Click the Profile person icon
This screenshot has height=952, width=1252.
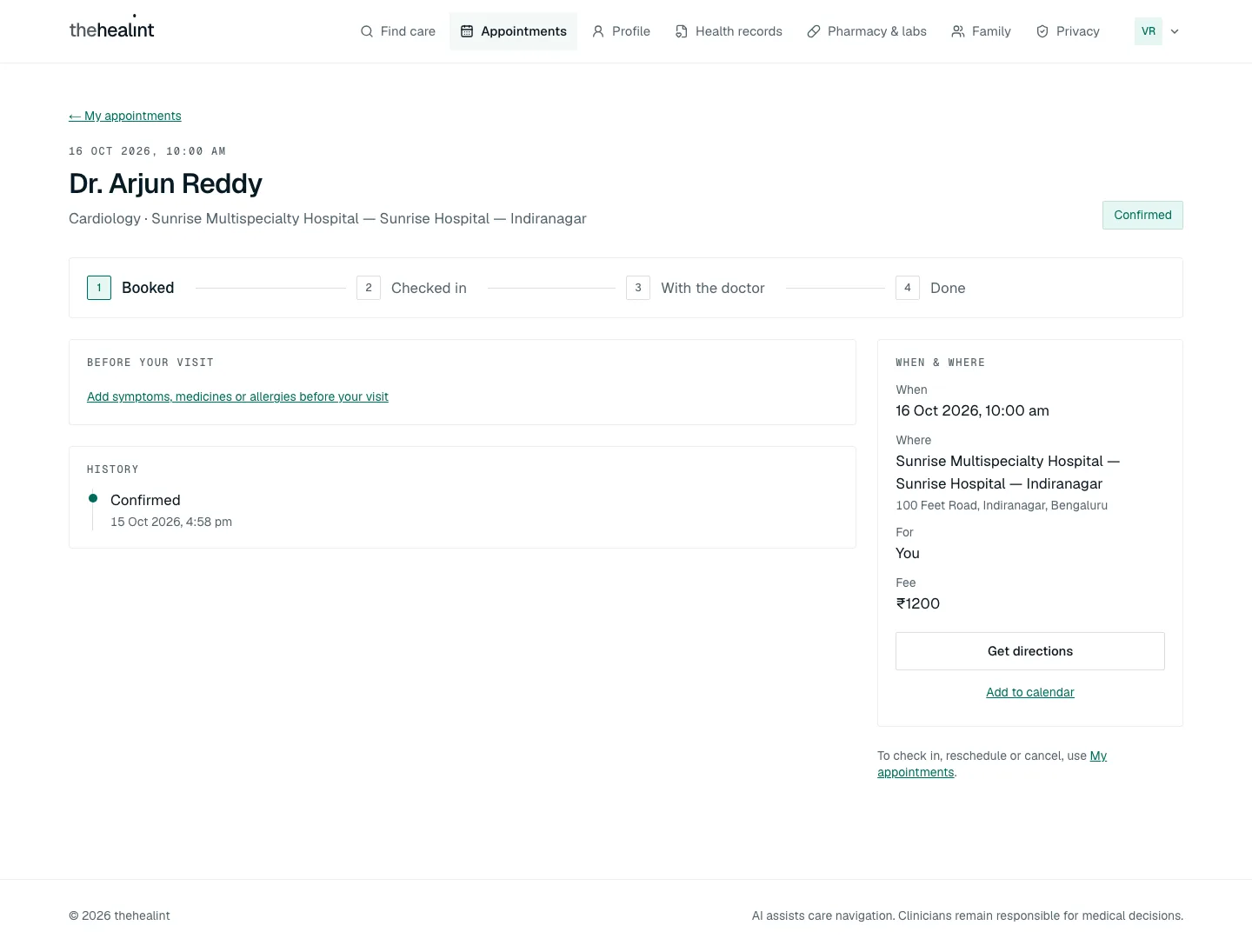click(598, 31)
